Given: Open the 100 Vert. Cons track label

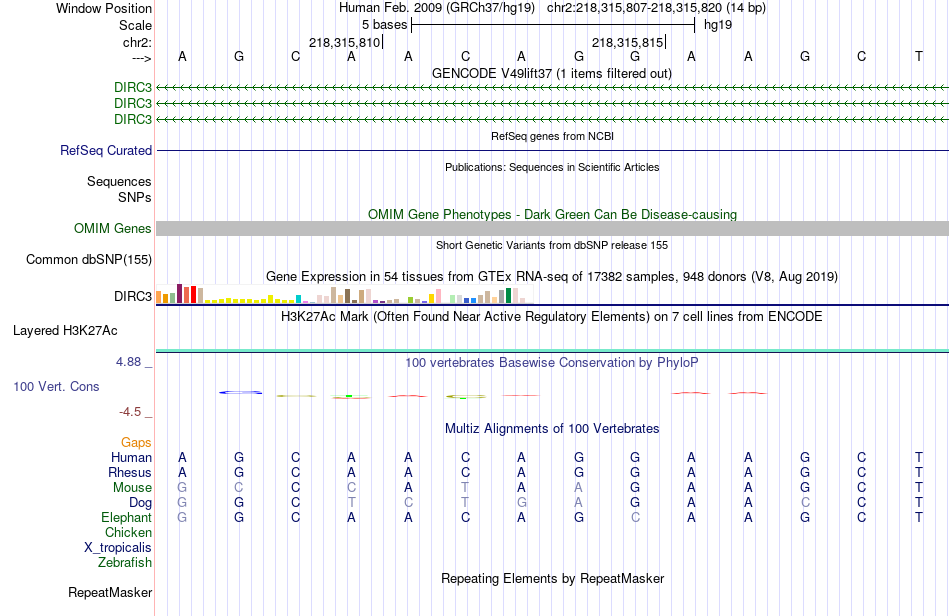Looking at the screenshot, I should (x=56, y=386).
